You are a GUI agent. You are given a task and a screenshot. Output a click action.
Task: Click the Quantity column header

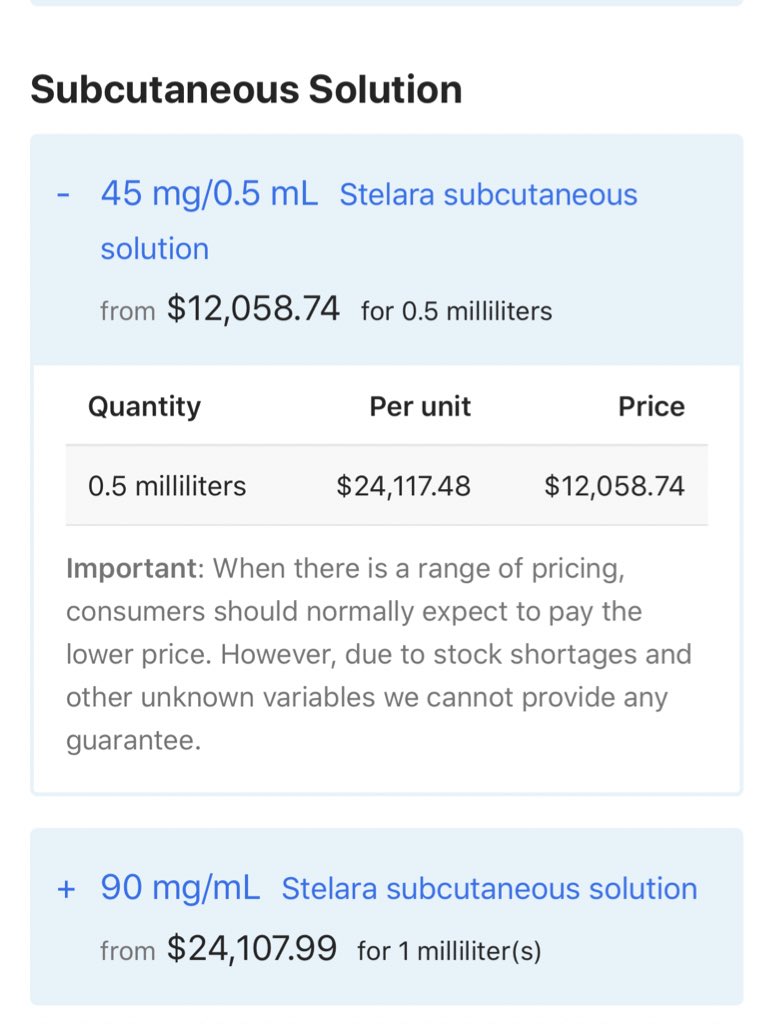(144, 407)
